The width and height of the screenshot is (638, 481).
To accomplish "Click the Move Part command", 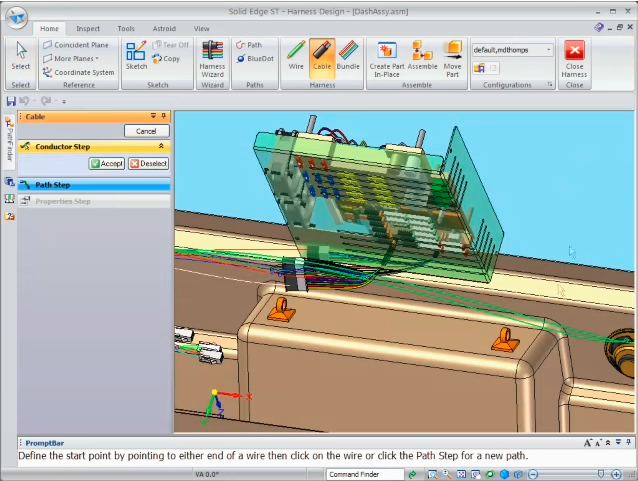I will pyautogui.click(x=452, y=59).
